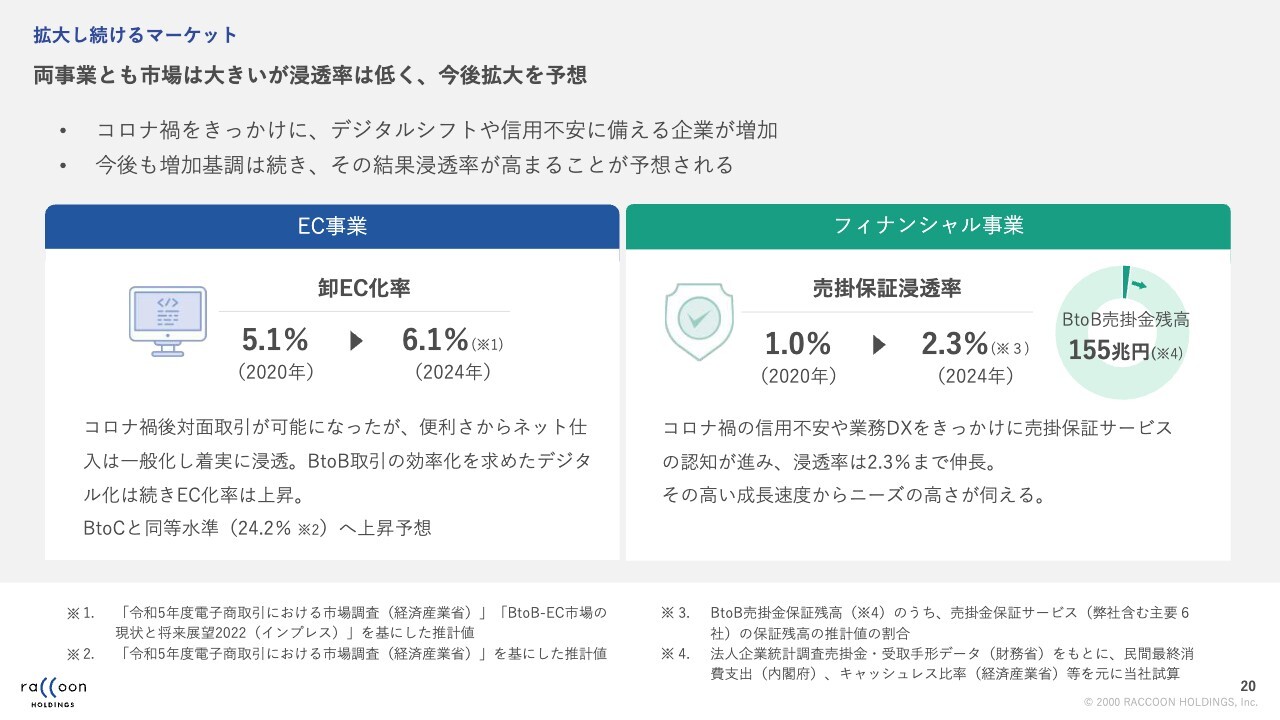The height and width of the screenshot is (720, 1280).
Task: Click the 6.1% value for 2024
Action: (x=436, y=340)
